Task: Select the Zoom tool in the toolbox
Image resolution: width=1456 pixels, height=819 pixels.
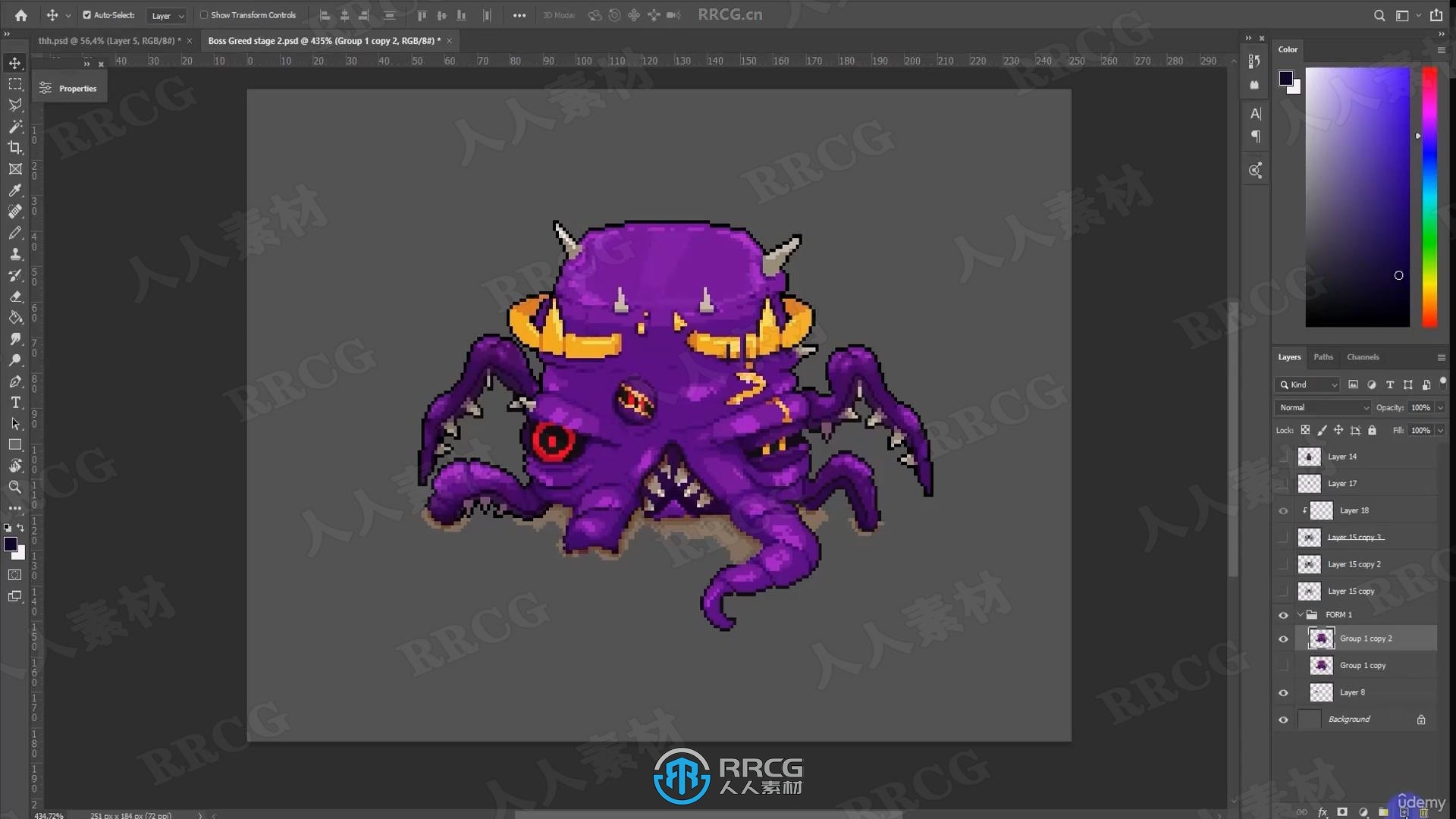Action: [x=15, y=487]
